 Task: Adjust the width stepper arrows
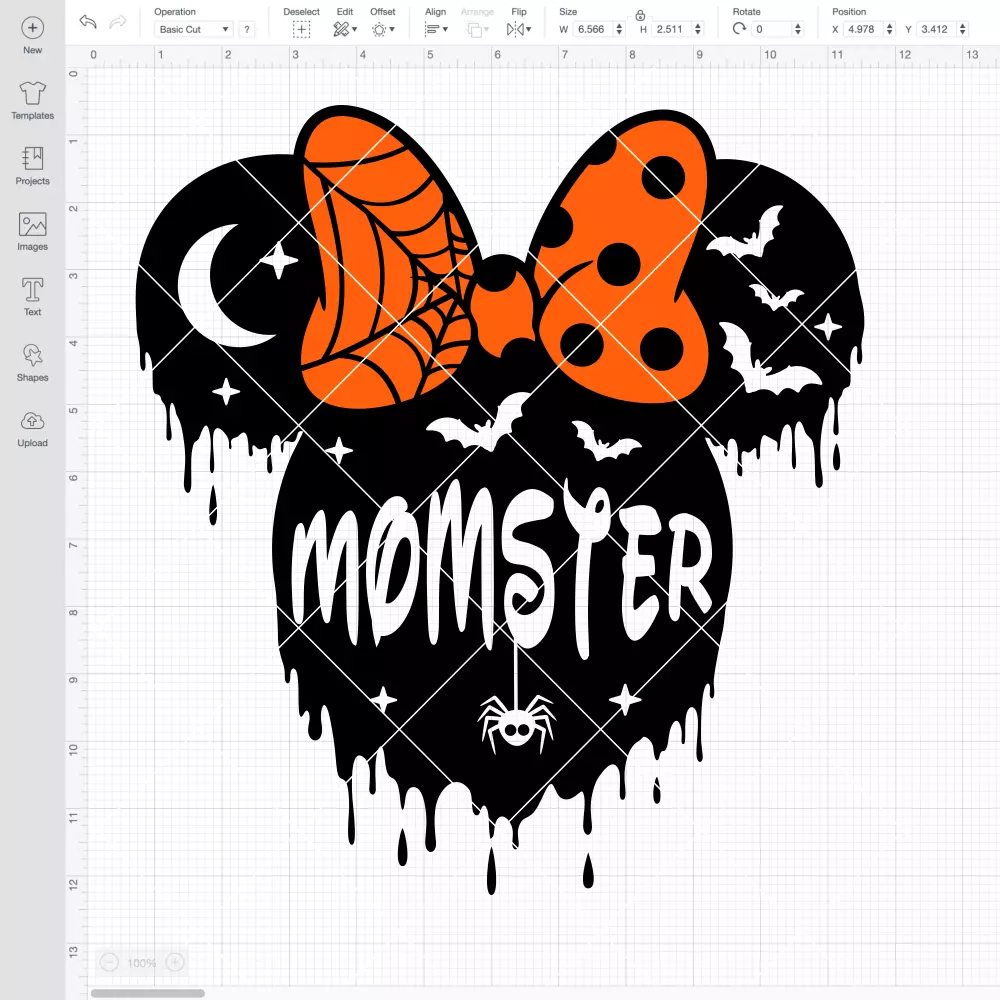(x=619, y=29)
